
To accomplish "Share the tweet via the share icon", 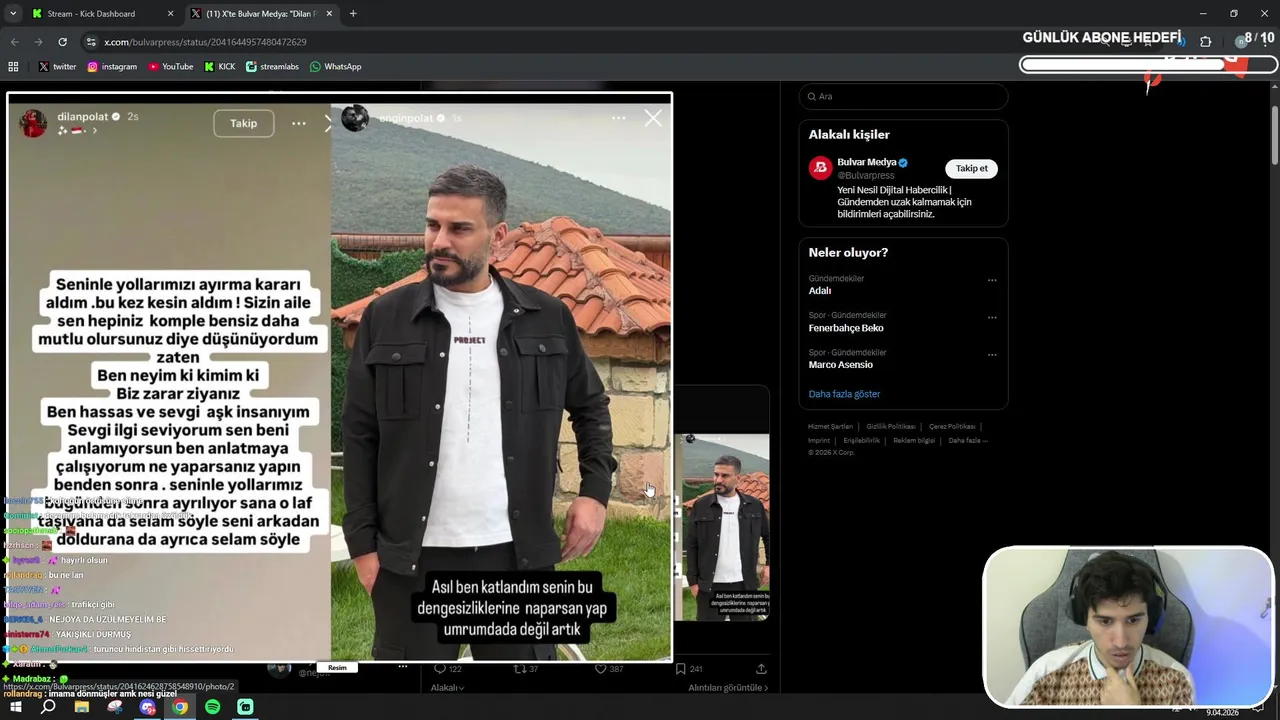I will pos(761,669).
